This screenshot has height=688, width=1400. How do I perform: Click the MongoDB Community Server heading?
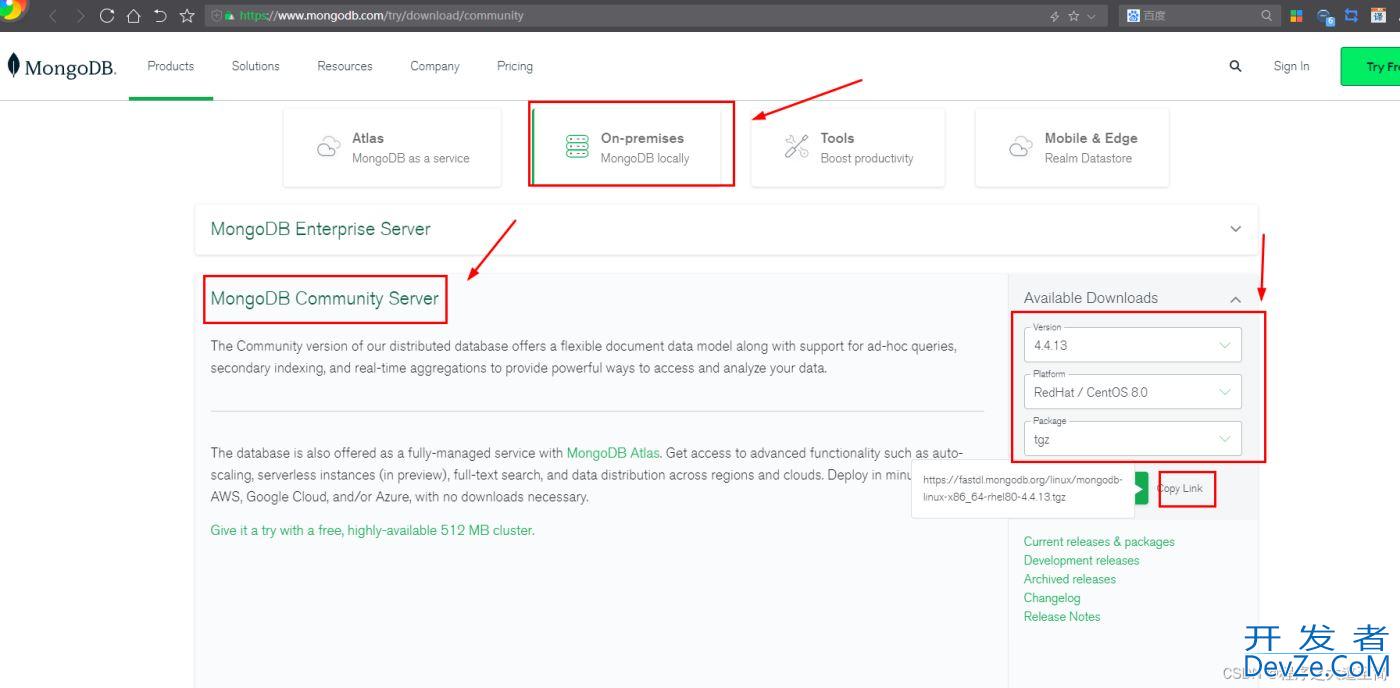point(325,298)
